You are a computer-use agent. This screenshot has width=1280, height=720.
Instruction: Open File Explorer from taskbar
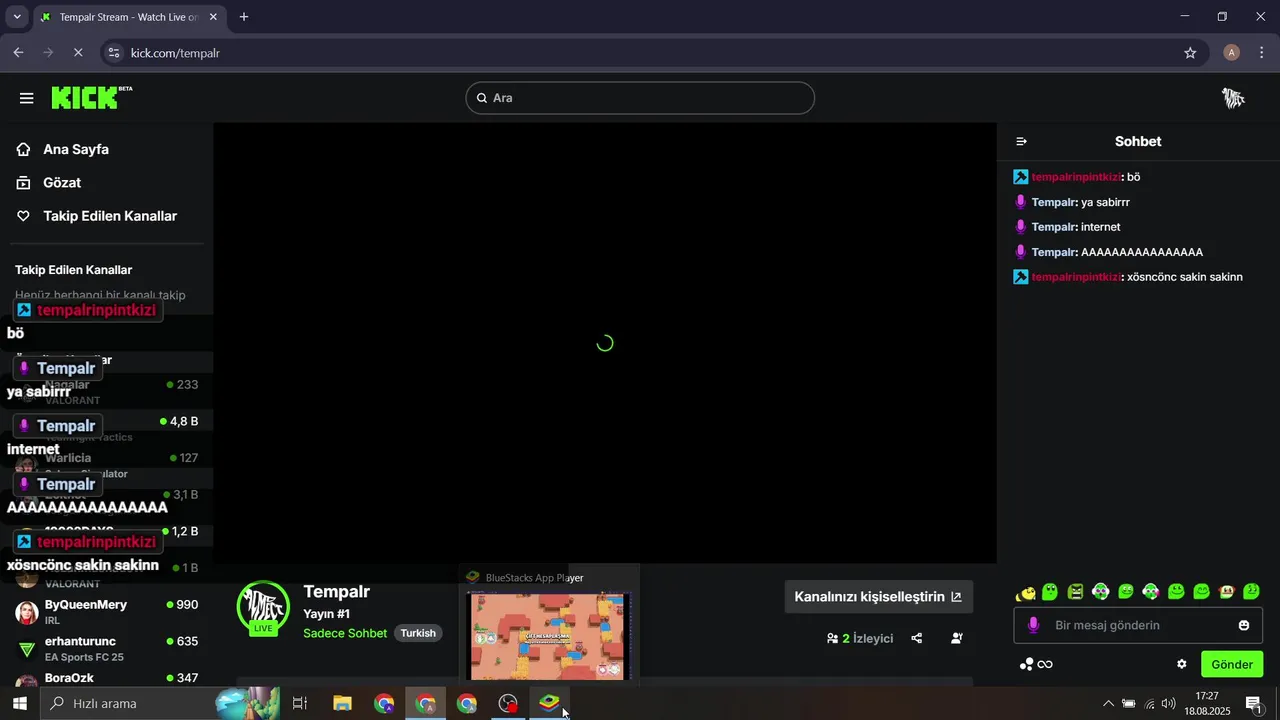(342, 704)
